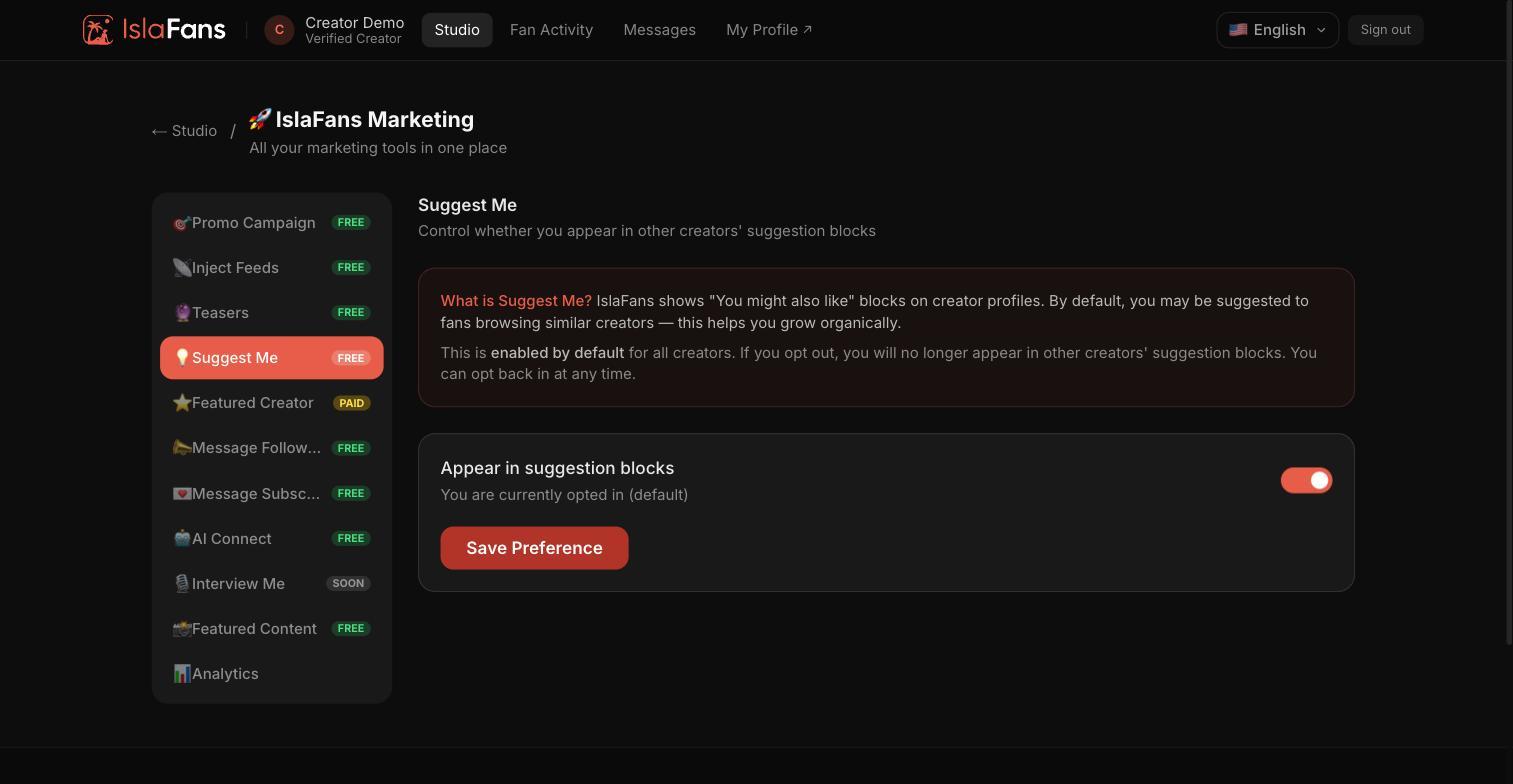Click "Appear in suggestion blocks" label
Image resolution: width=1513 pixels, height=784 pixels.
click(x=557, y=468)
